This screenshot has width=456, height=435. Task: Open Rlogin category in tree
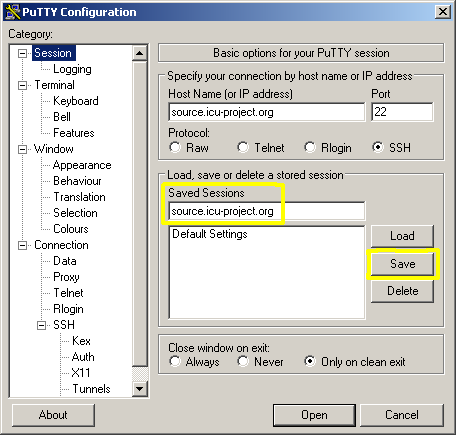point(68,309)
